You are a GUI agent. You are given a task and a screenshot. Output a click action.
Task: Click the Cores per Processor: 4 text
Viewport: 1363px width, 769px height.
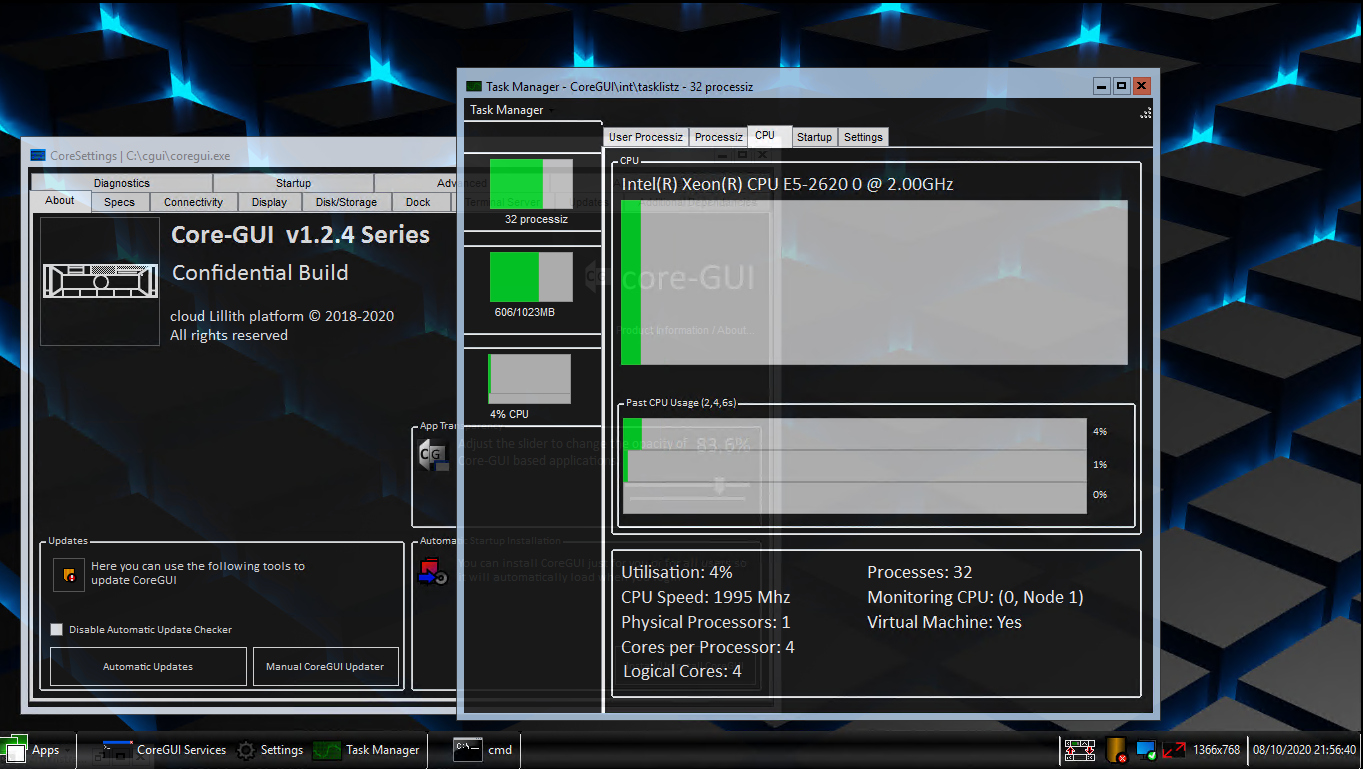coord(708,647)
